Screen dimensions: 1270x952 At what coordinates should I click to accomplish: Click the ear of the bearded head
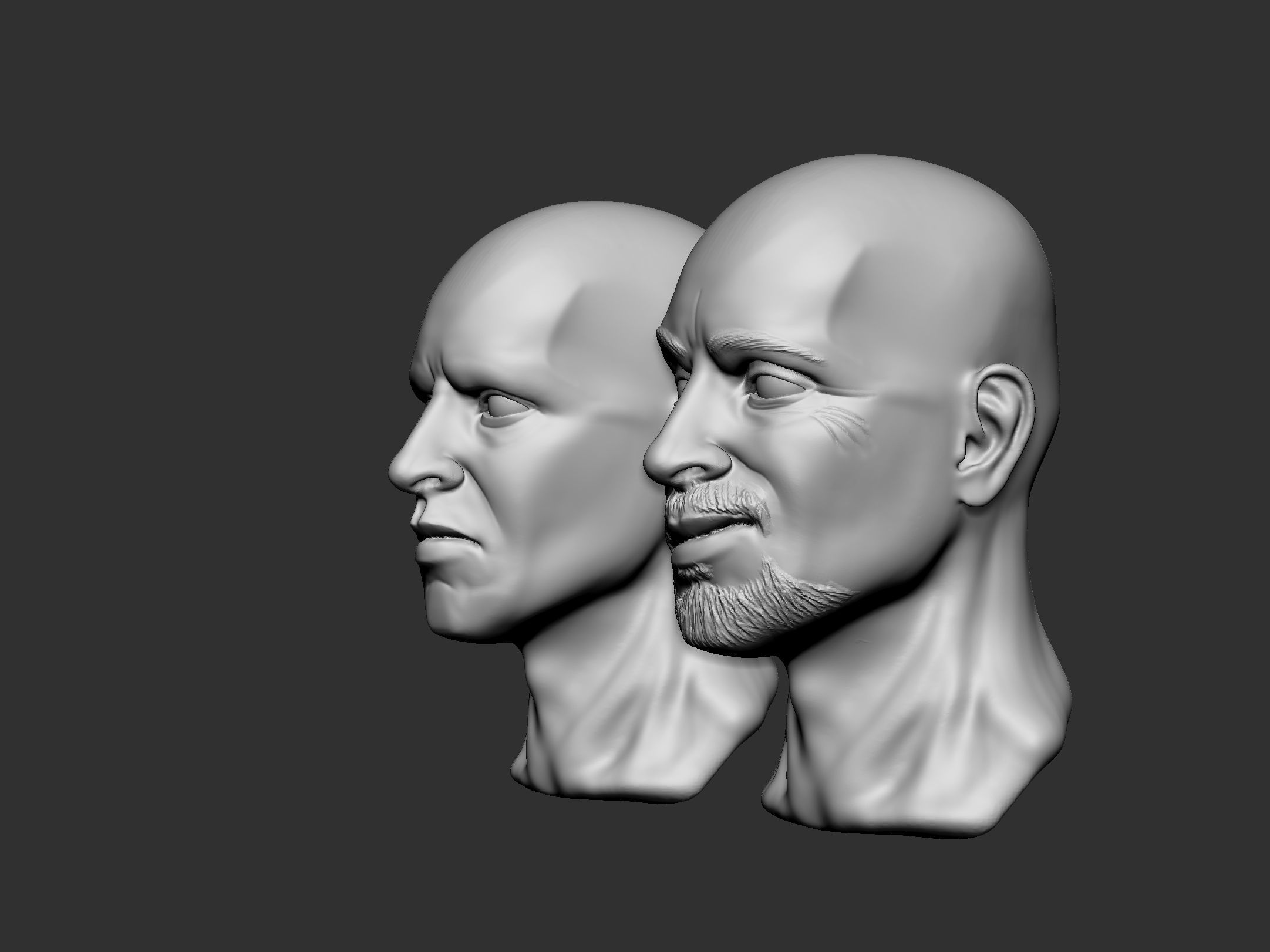(x=996, y=434)
